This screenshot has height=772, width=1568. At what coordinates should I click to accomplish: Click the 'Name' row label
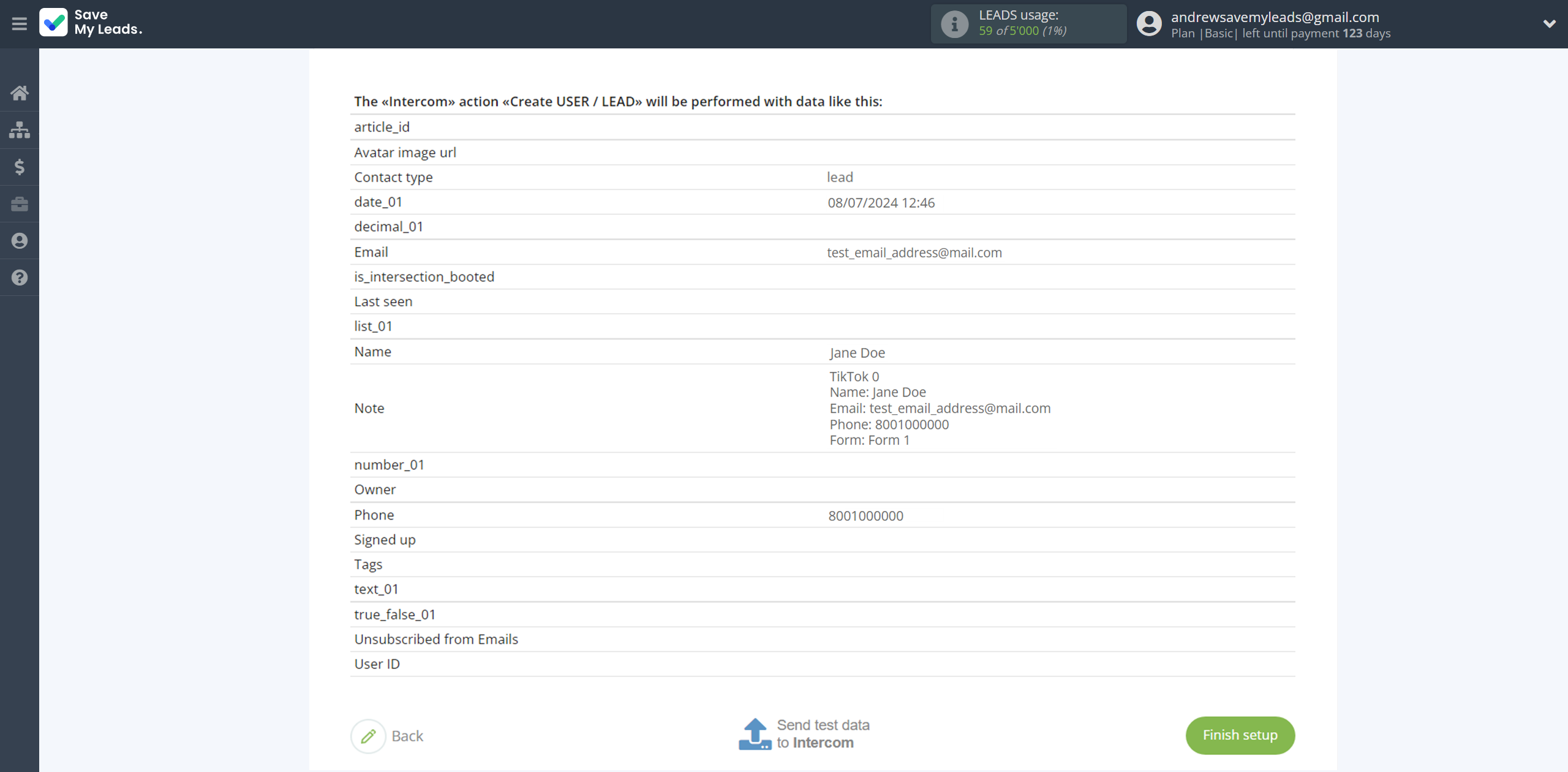pos(372,352)
